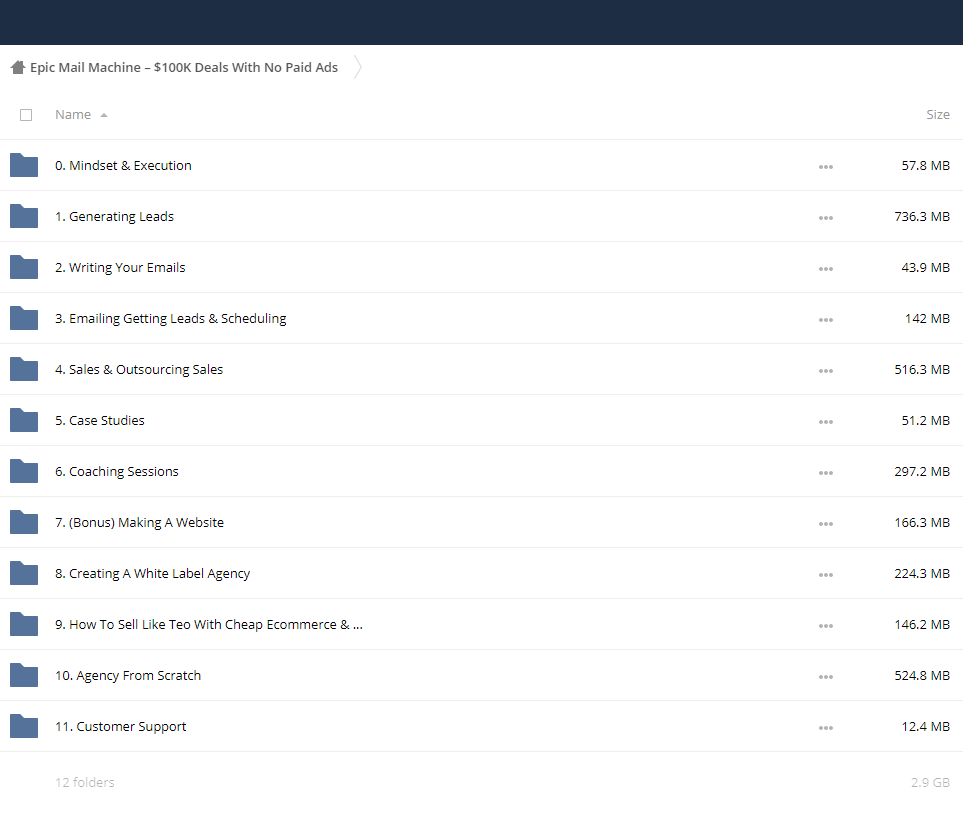
Task: Click the folder icon for Coaching Sessions
Action: click(24, 471)
